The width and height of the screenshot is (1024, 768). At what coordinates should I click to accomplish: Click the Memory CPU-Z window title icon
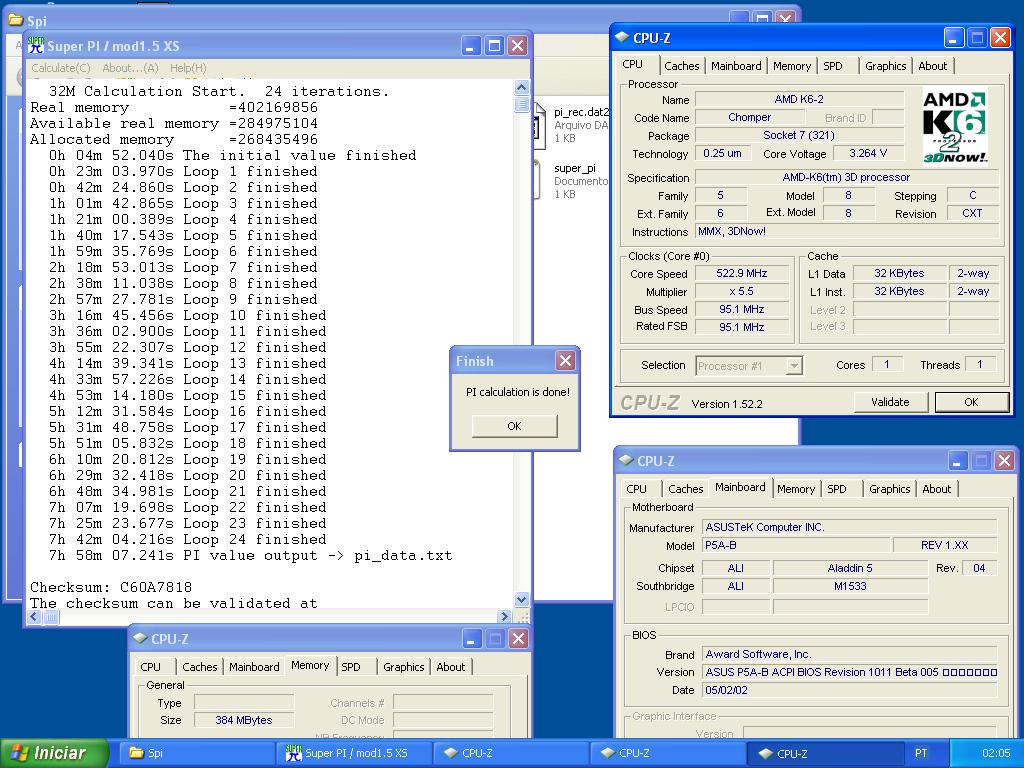(140, 638)
